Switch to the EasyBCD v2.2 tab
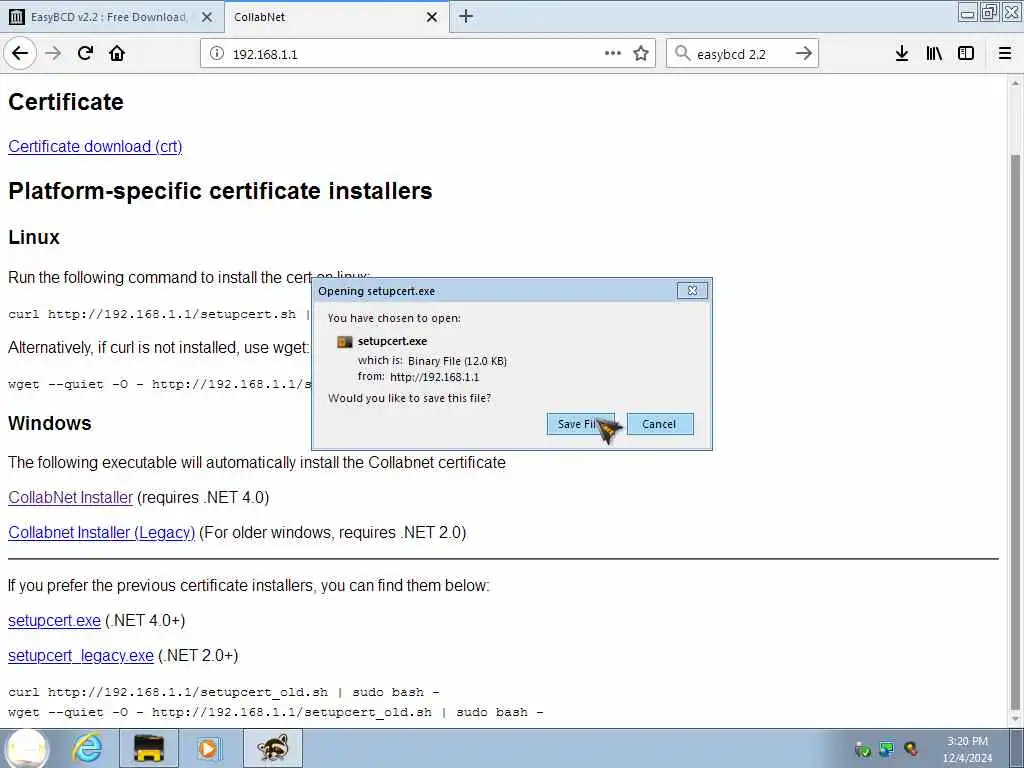 (x=112, y=17)
